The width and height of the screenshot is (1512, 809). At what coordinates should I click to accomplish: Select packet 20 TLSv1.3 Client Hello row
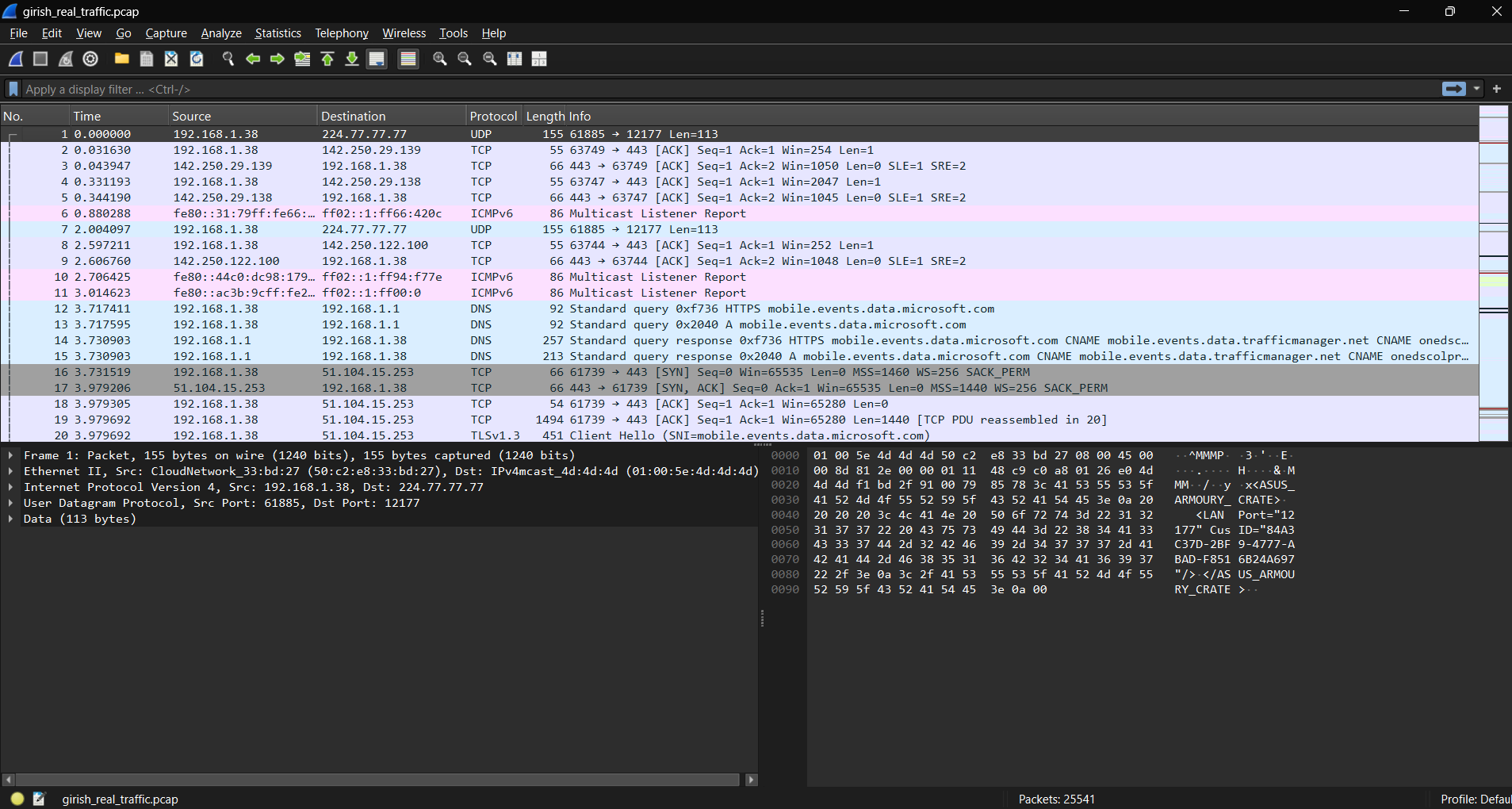pos(740,435)
